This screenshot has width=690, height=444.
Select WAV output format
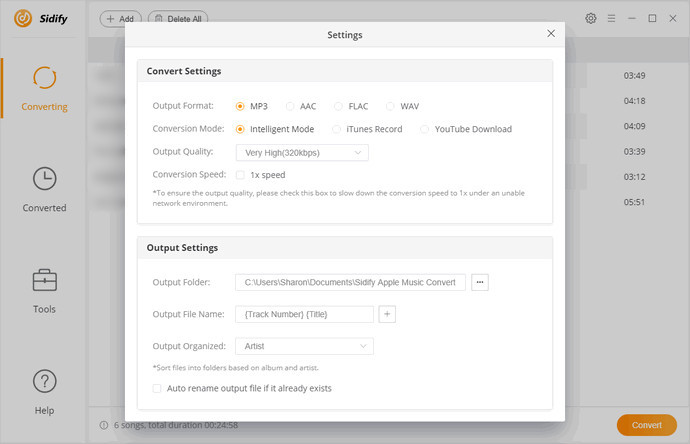pos(390,106)
